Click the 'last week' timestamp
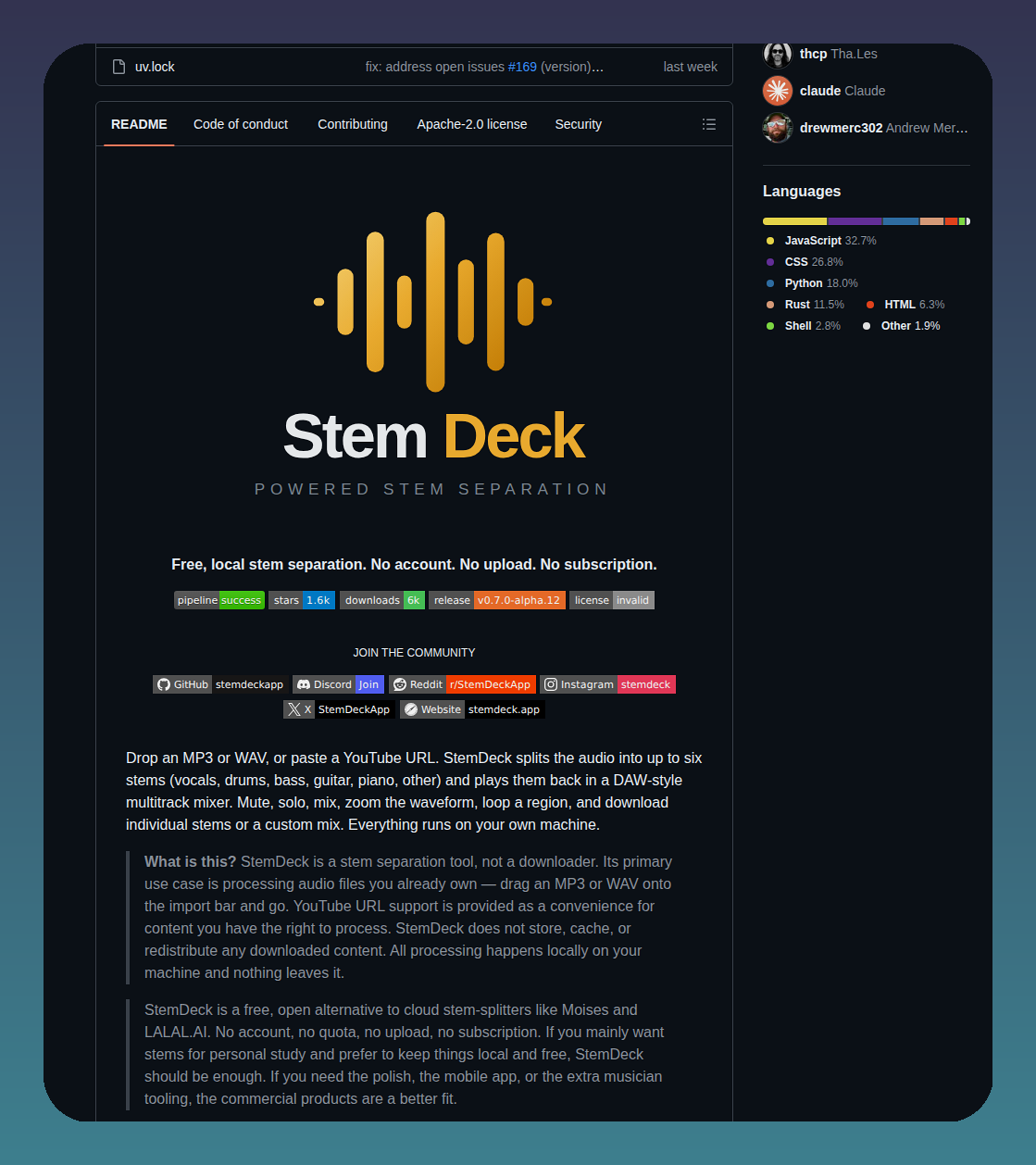The image size is (1036, 1165). [x=691, y=67]
